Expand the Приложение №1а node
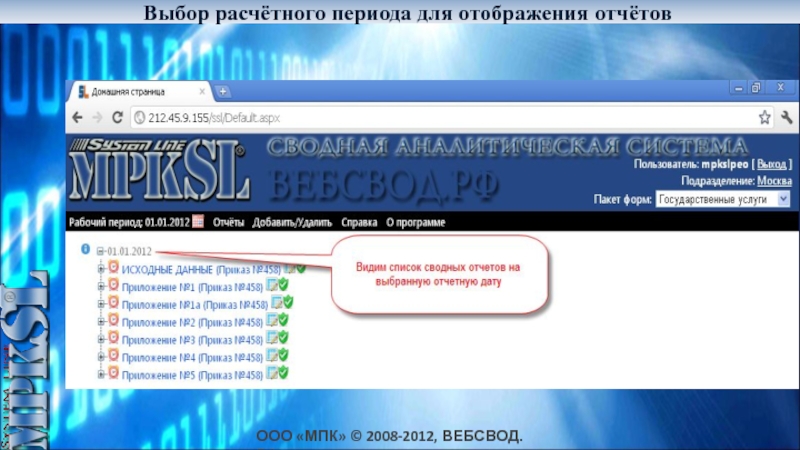Image resolution: width=800 pixels, height=450 pixels. (101, 304)
